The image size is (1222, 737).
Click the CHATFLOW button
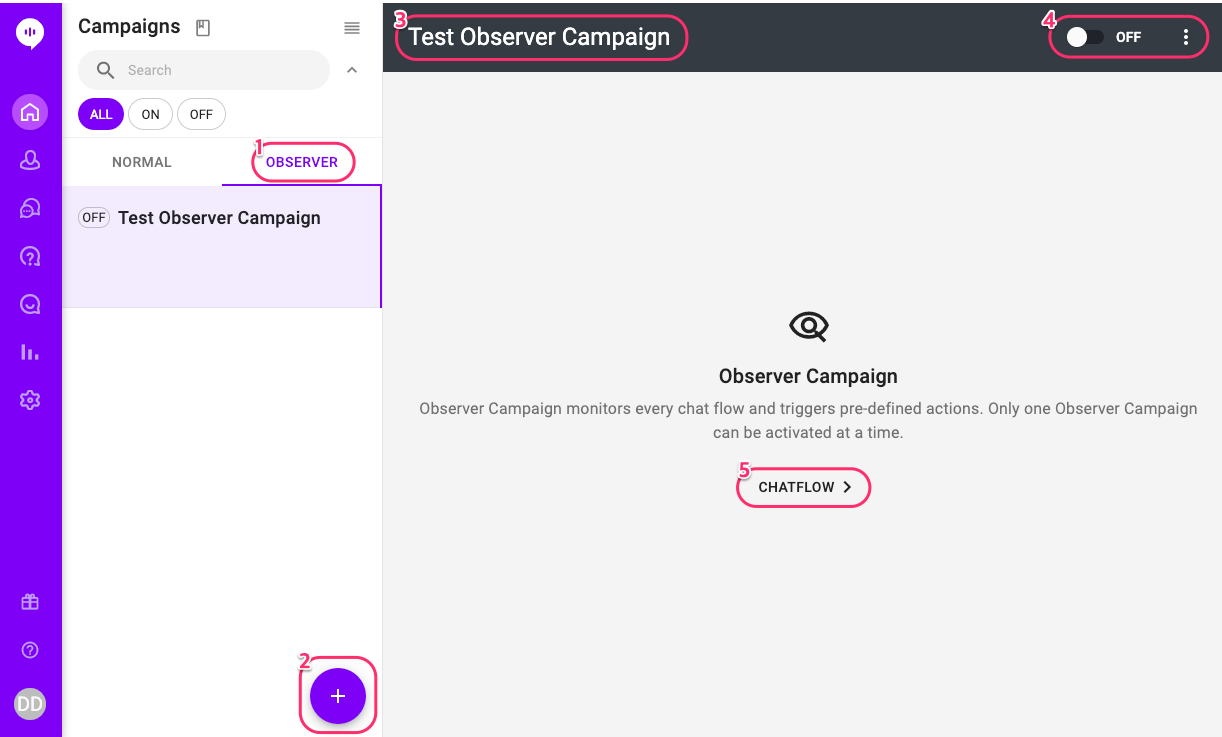pos(805,487)
